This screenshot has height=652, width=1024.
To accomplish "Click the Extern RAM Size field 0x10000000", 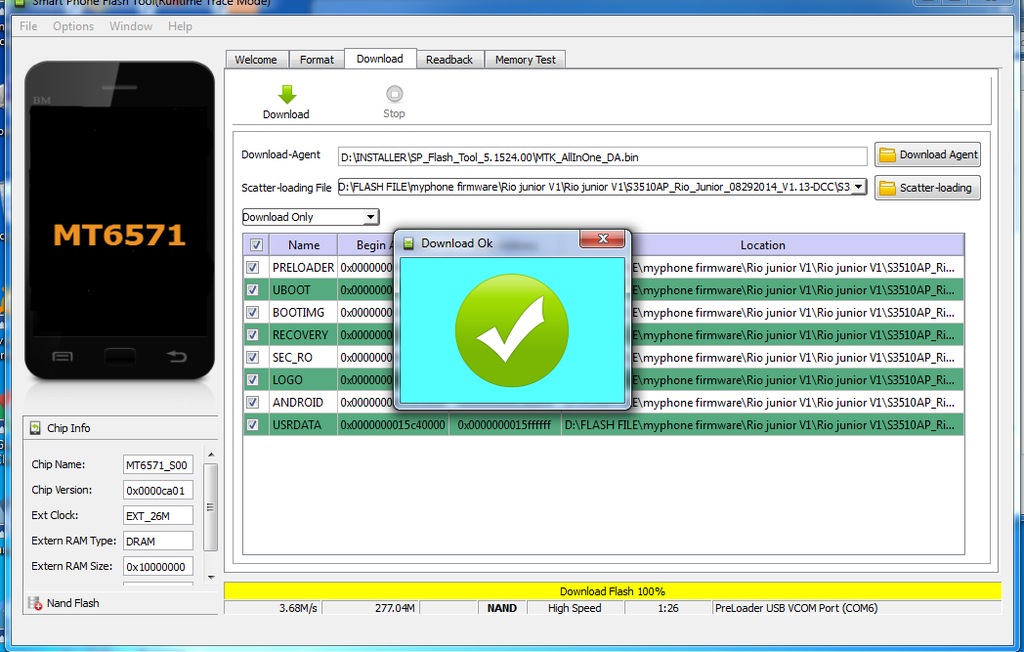I will tap(158, 566).
